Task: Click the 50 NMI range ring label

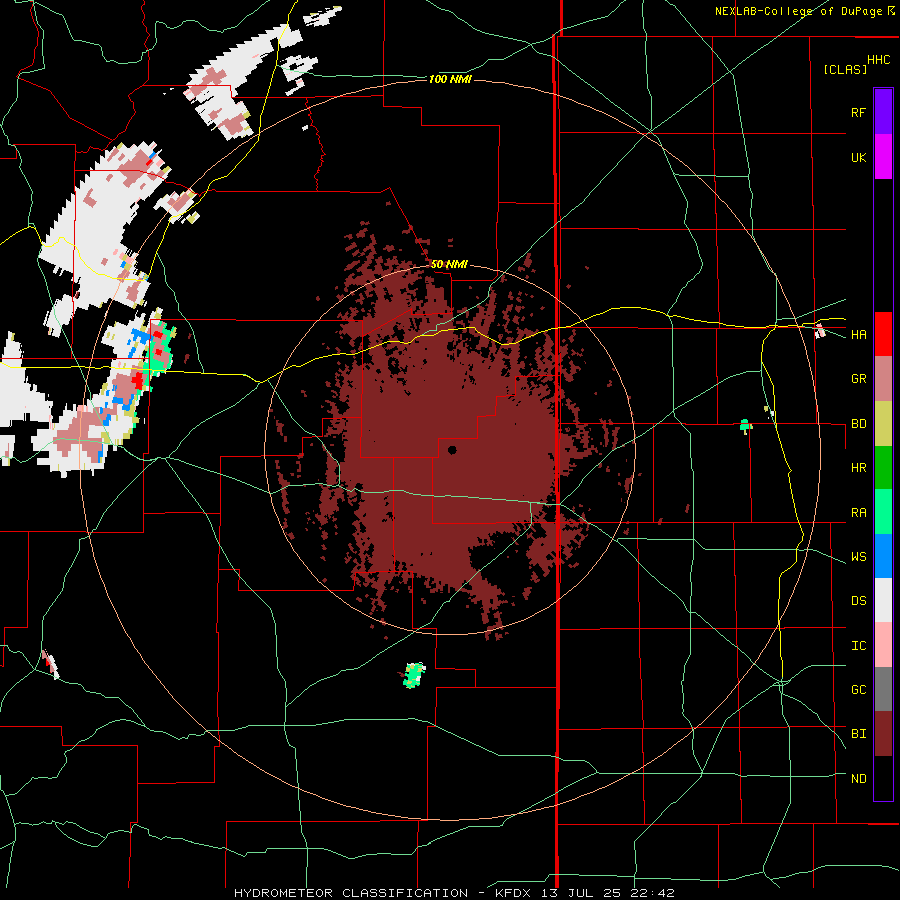Action: pos(449,264)
